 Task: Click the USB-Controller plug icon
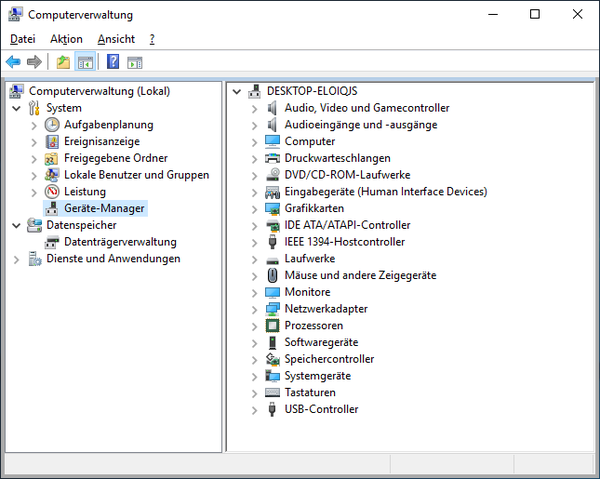tap(272, 409)
